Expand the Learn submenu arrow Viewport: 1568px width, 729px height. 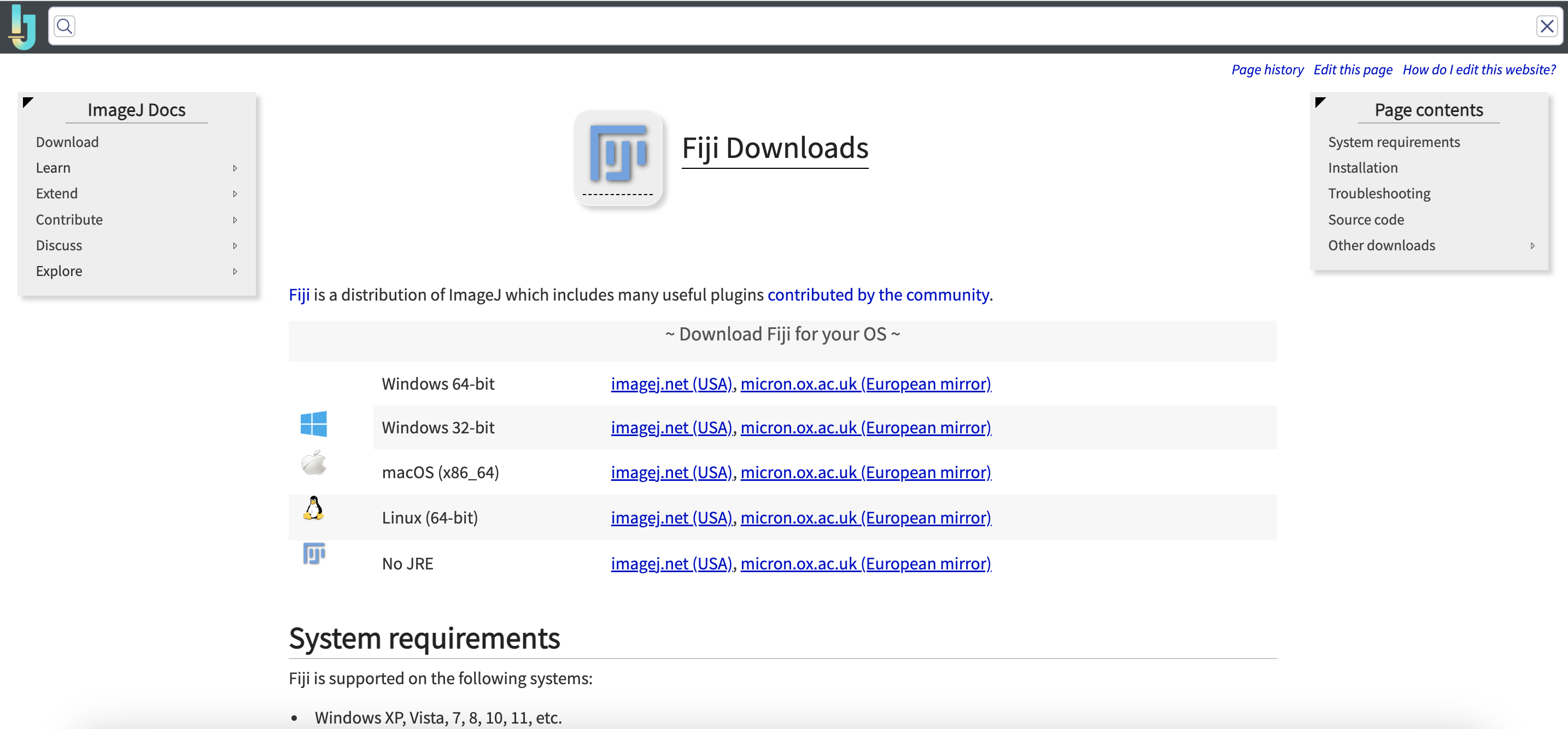[x=235, y=168]
